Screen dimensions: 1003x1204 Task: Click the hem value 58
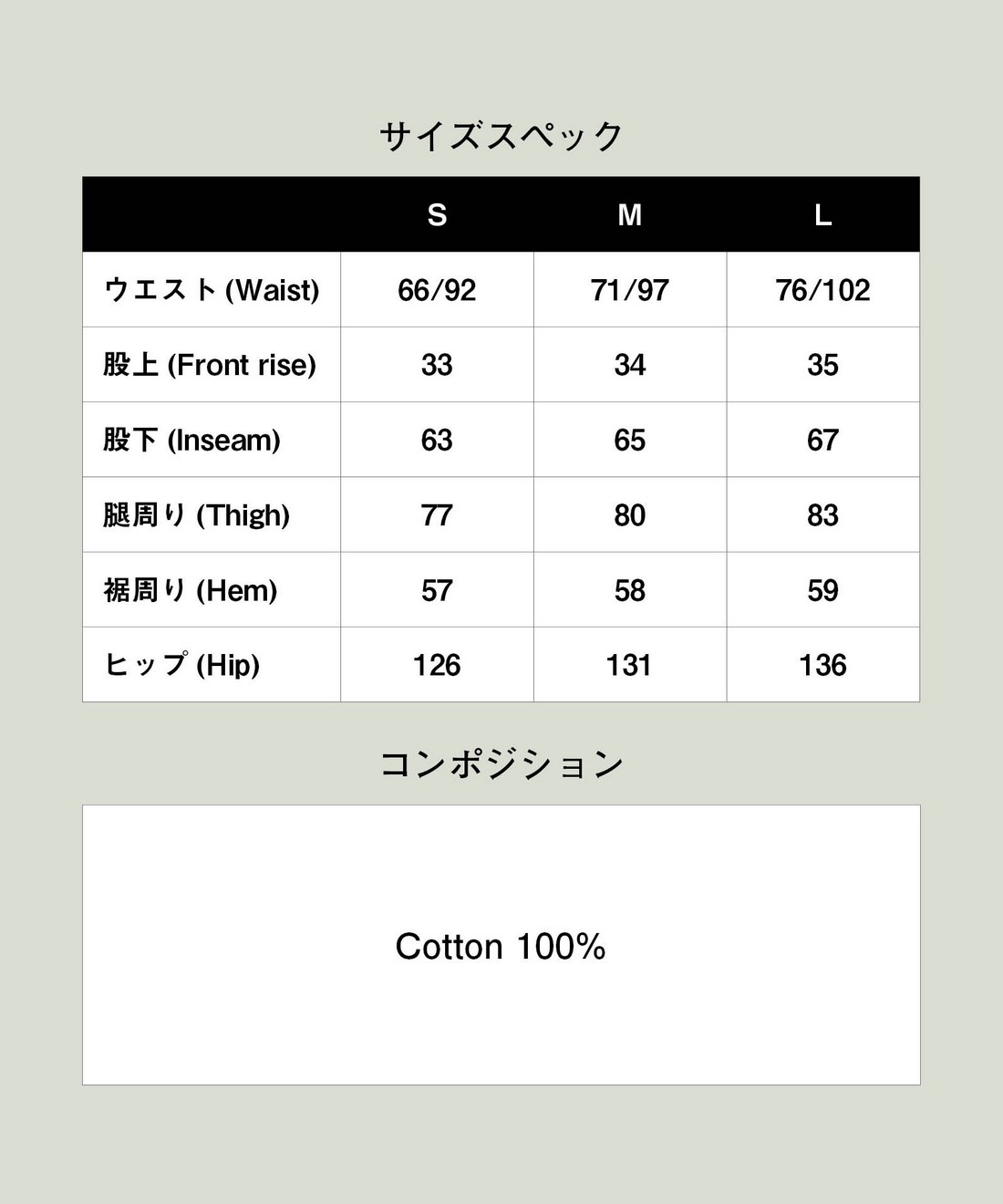pos(629,590)
